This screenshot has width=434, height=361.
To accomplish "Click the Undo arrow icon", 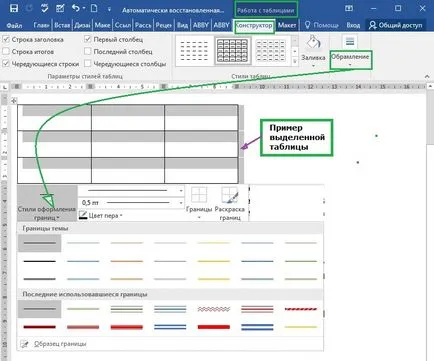I will (x=75, y=8).
